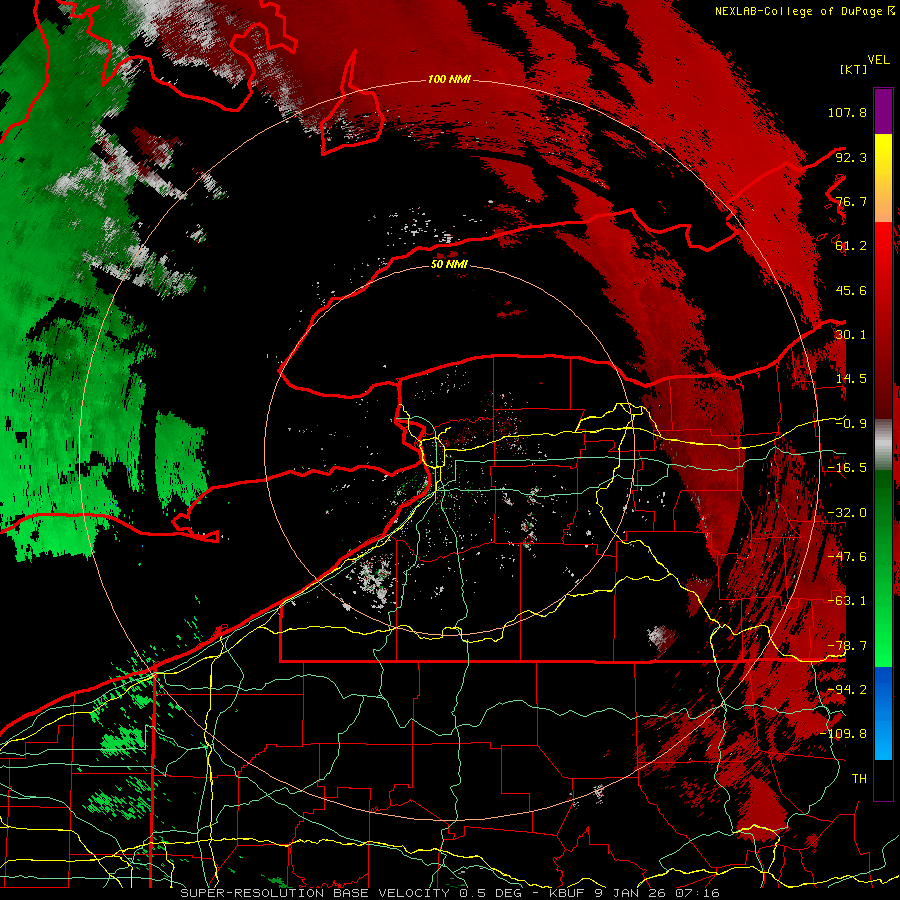Select the -47.6 legend value
The height and width of the screenshot is (900, 900).
847,557
